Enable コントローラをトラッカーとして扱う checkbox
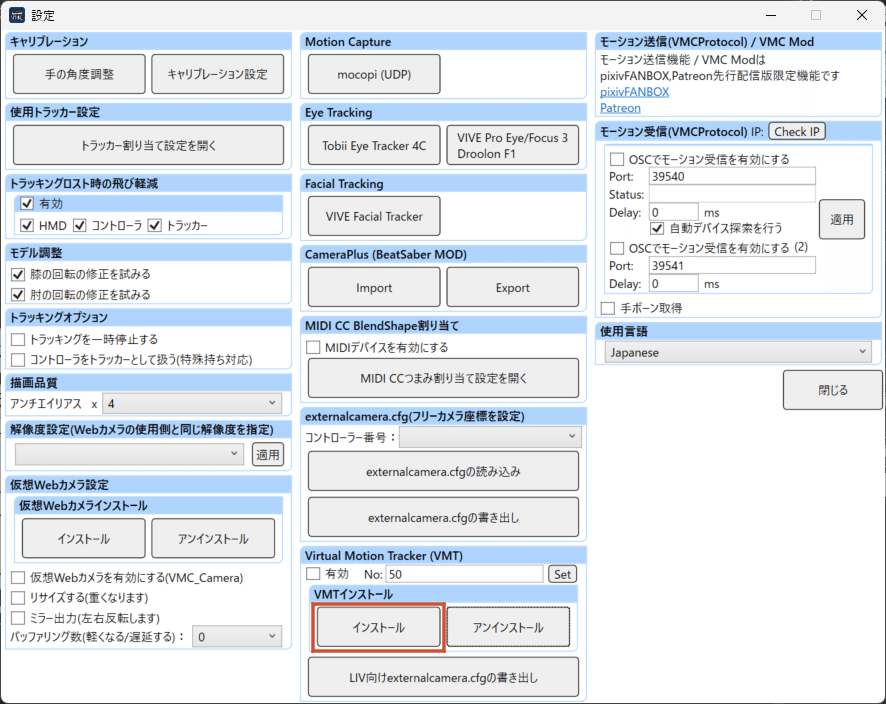Screen dimensions: 886x704 click(x=18, y=359)
